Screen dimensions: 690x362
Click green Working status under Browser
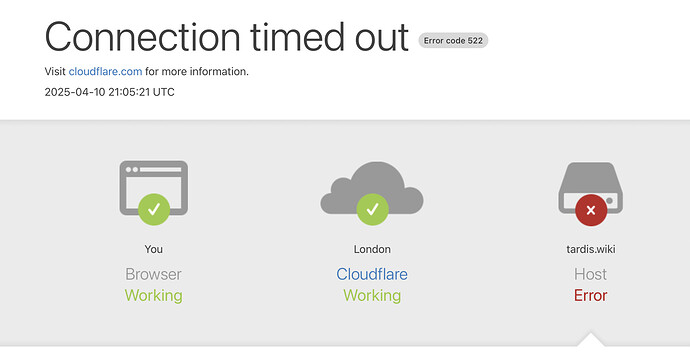pos(154,295)
